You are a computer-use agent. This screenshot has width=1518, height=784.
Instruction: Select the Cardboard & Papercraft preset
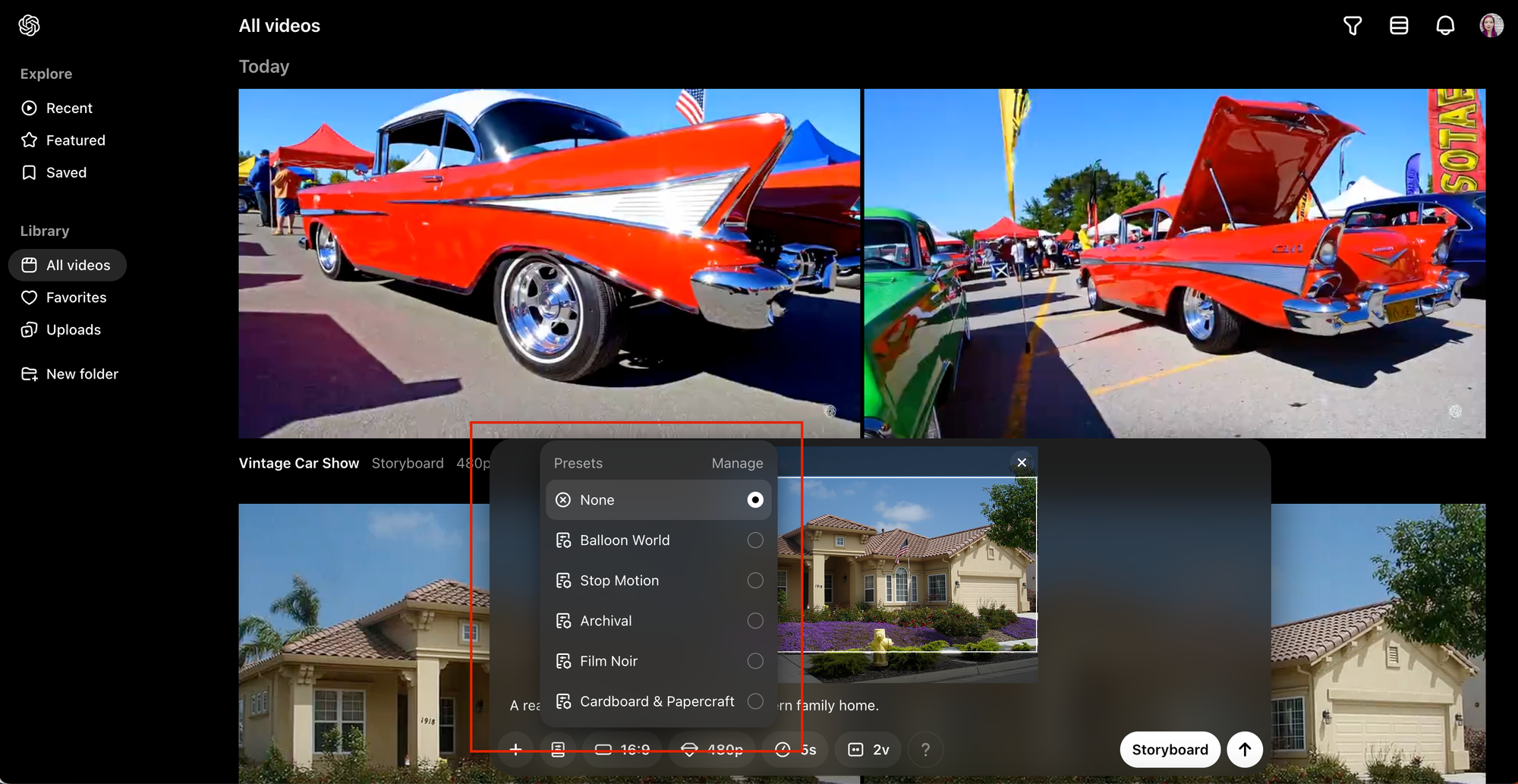659,701
